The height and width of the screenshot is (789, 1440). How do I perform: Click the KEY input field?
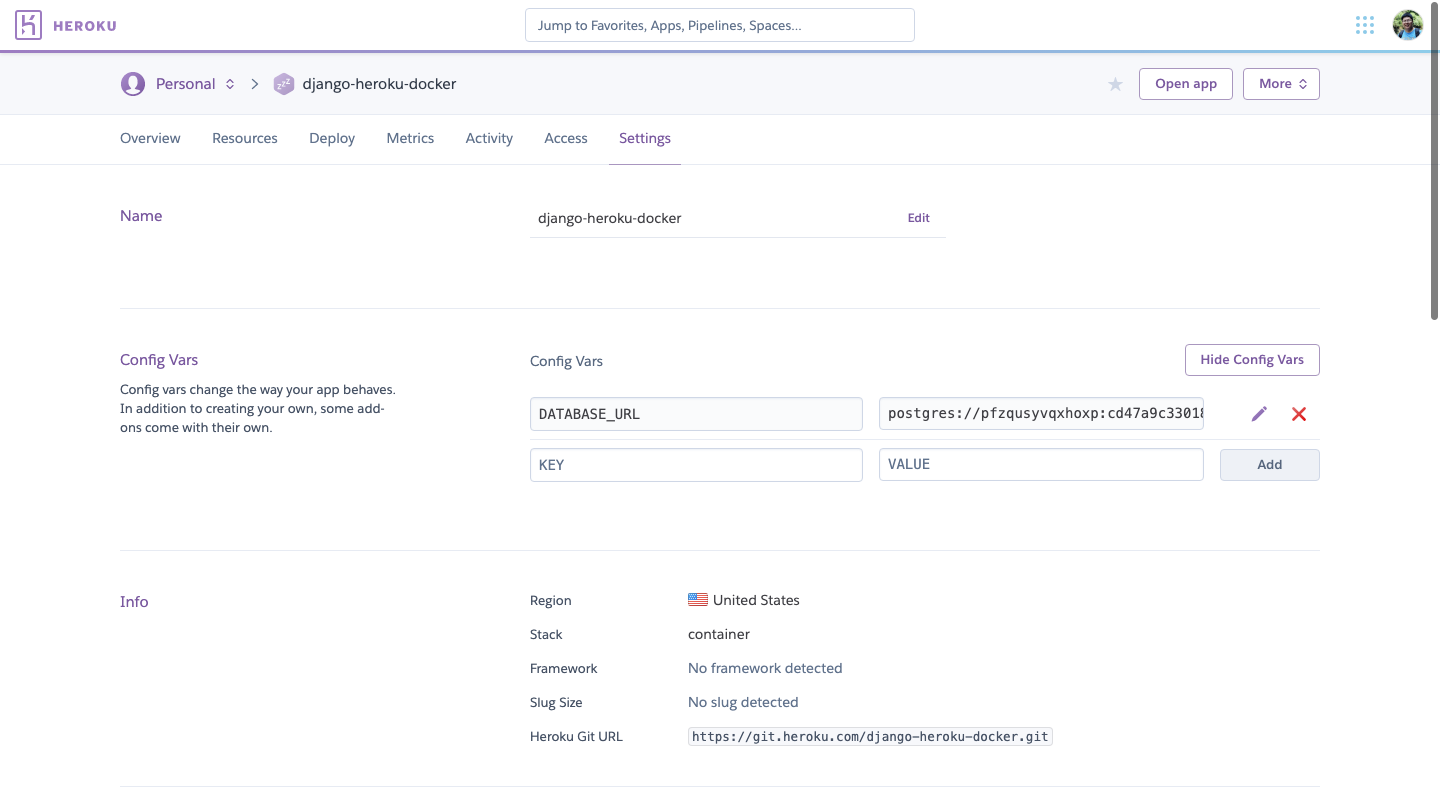coord(696,465)
